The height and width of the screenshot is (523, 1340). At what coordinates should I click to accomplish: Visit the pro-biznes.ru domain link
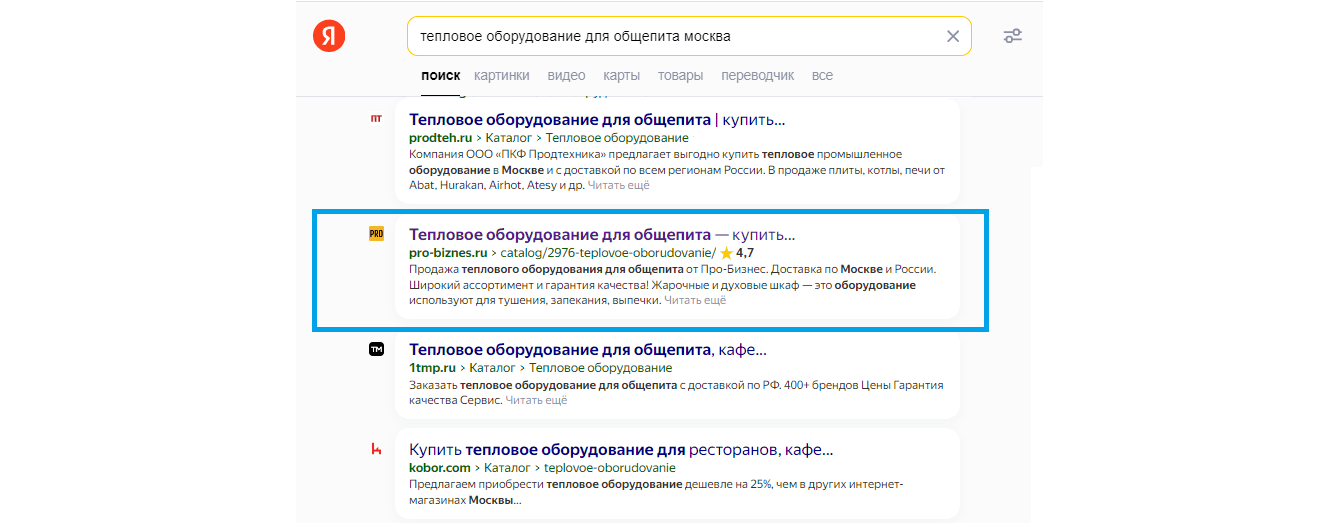(448, 253)
